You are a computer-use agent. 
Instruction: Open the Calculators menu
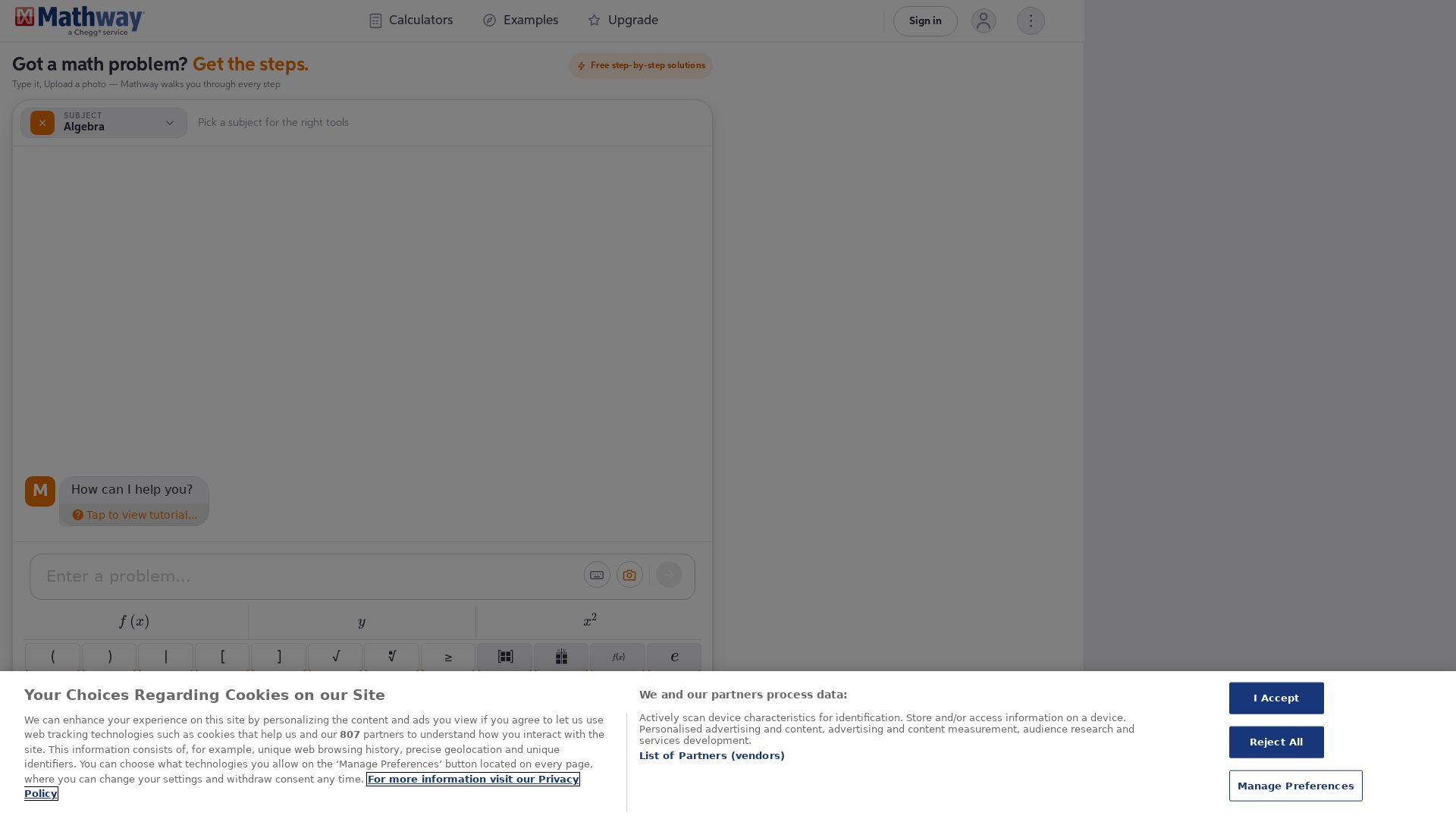[411, 20]
